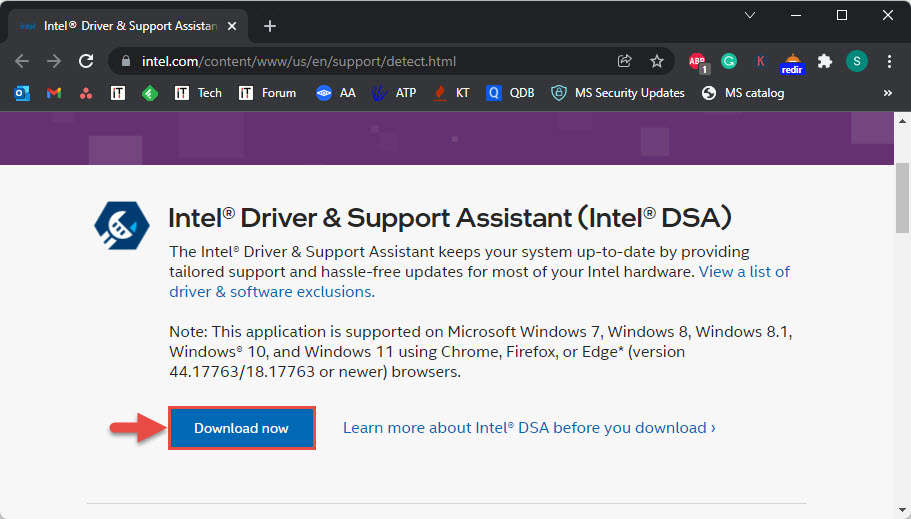Screen dimensions: 911x519
Task: Open the tab search dropdown arrow
Action: 750,16
